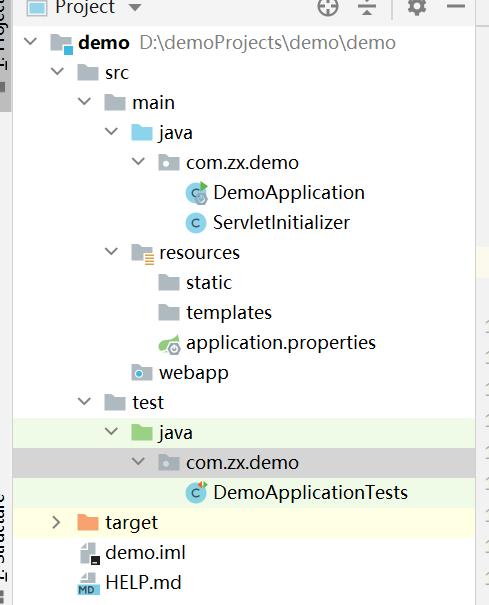
Task: Open the Project view dropdown arrow
Action: (135, 7)
